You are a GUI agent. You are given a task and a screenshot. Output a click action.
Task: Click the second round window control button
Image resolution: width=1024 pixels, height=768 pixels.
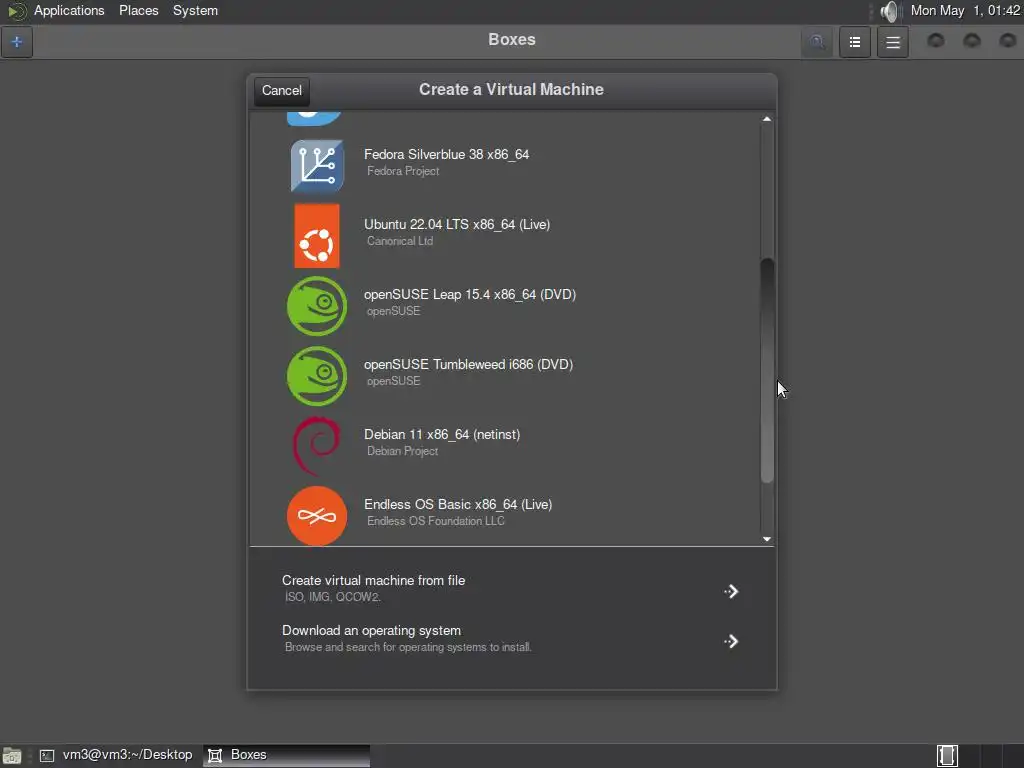click(972, 41)
